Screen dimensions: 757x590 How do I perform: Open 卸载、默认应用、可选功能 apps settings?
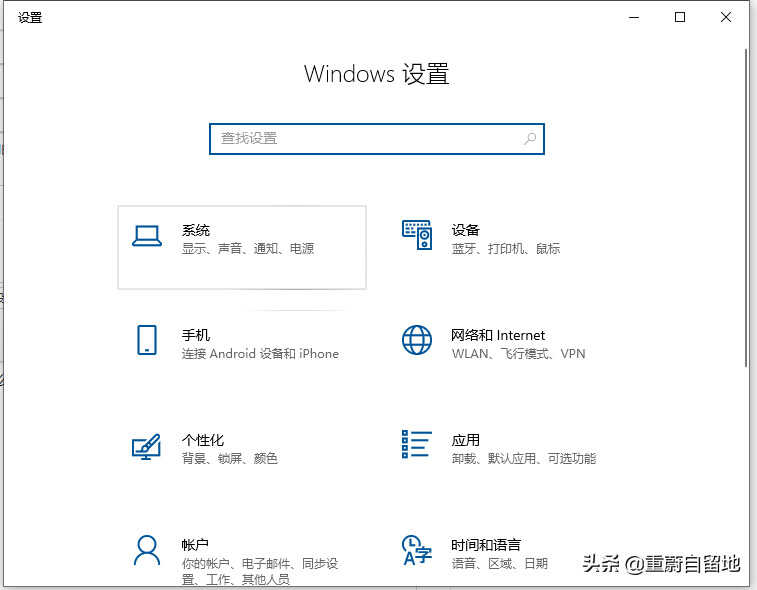[x=523, y=459]
